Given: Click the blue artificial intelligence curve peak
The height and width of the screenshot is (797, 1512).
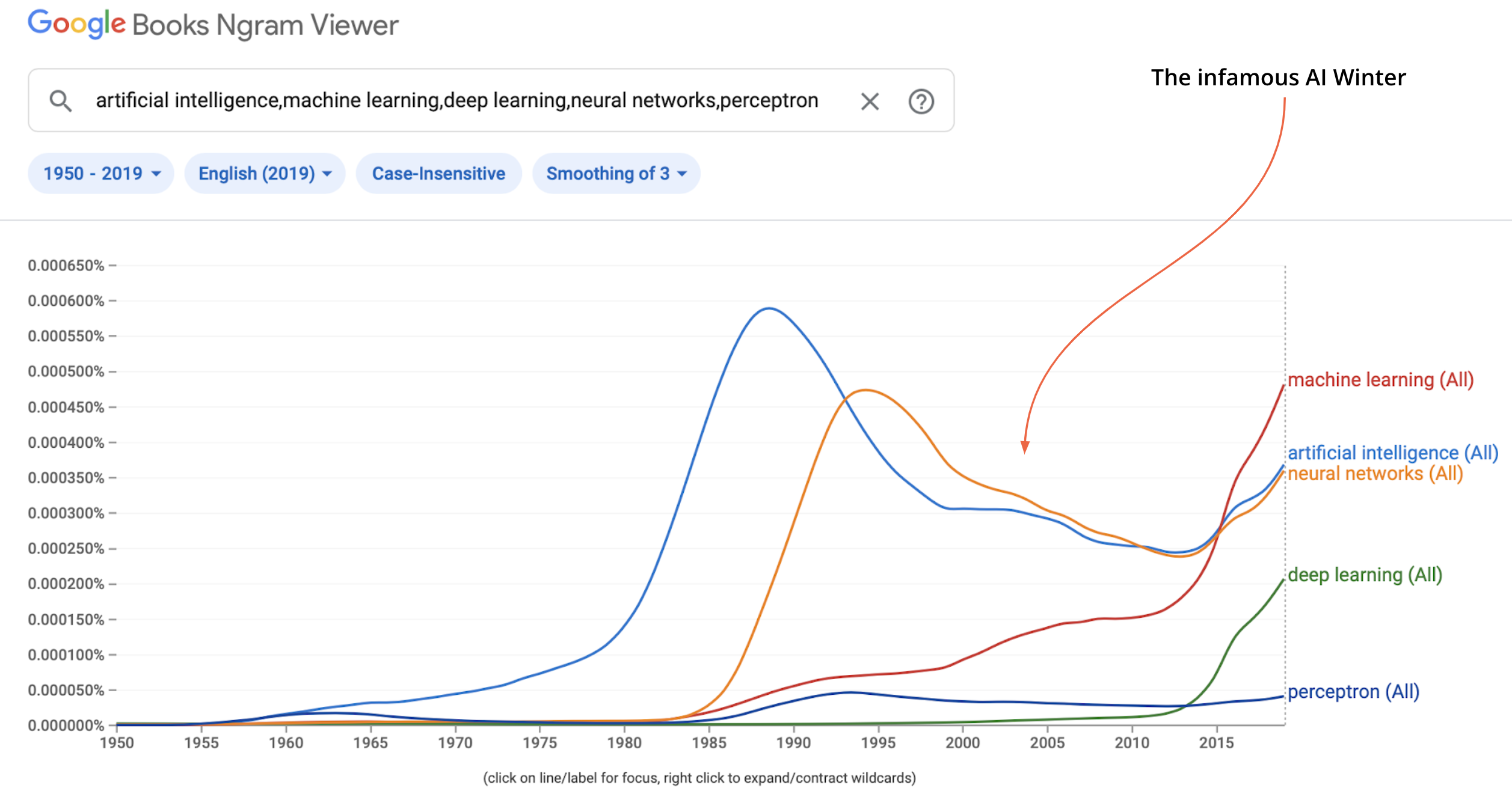Looking at the screenshot, I should click(769, 308).
